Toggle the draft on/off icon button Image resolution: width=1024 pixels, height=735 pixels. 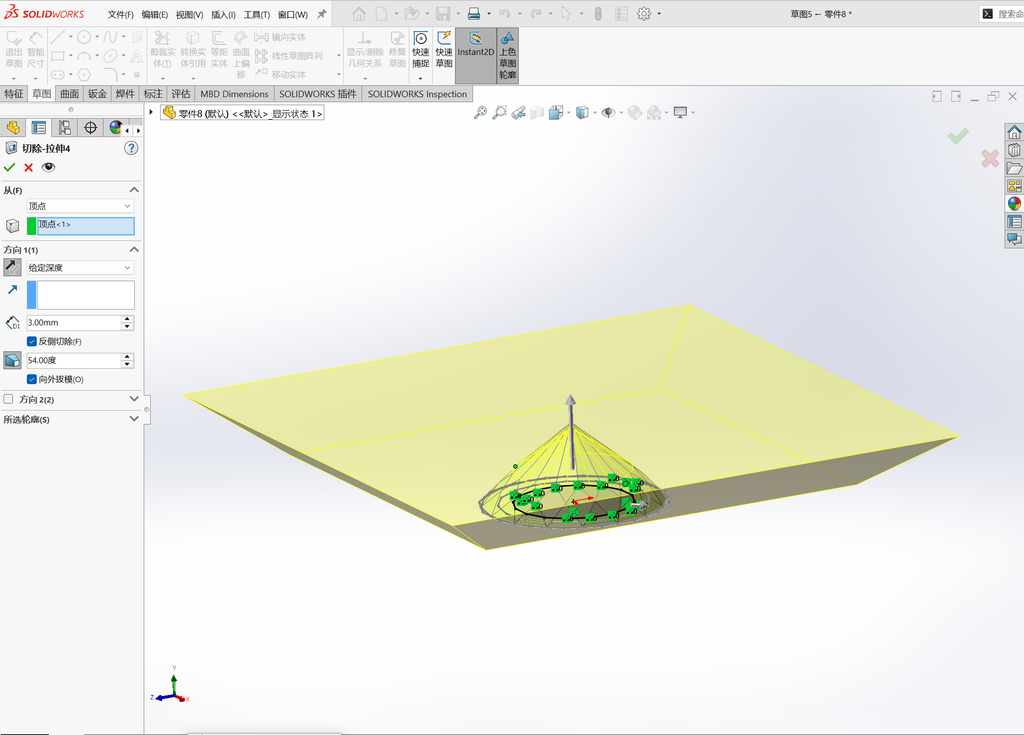(12, 360)
